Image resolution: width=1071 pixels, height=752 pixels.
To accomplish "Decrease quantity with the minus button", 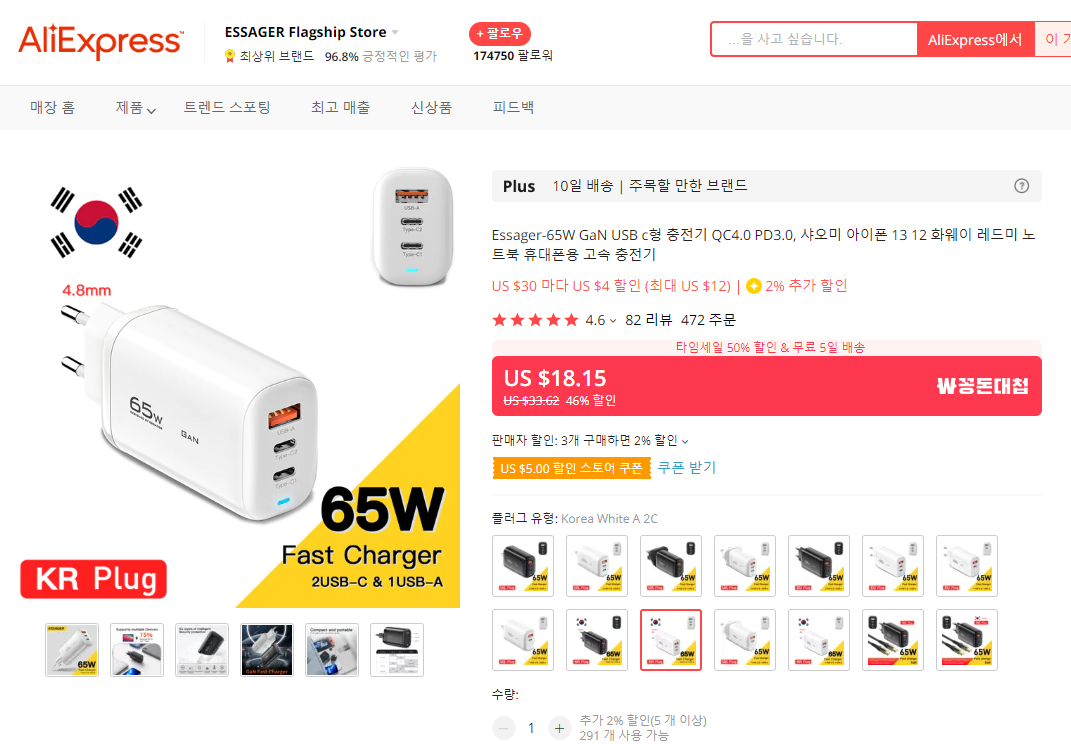I will (503, 728).
